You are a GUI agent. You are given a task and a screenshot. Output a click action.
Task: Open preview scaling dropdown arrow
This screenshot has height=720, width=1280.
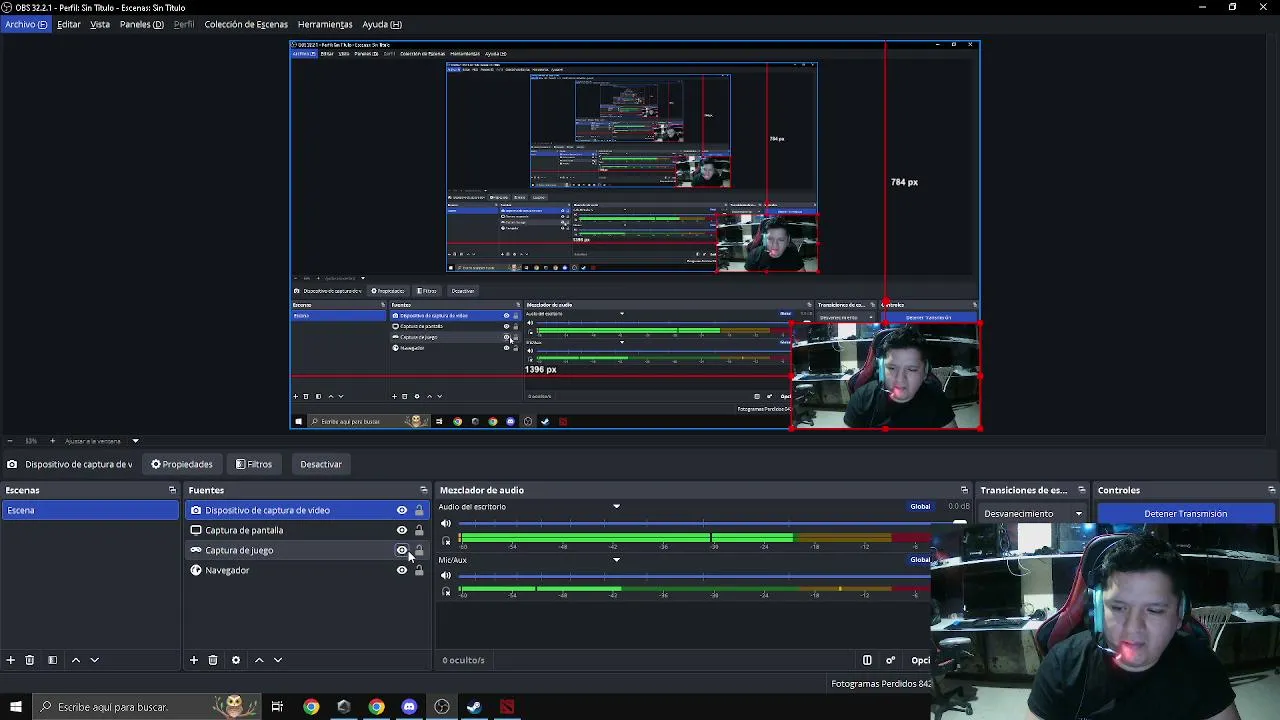pyautogui.click(x=135, y=441)
